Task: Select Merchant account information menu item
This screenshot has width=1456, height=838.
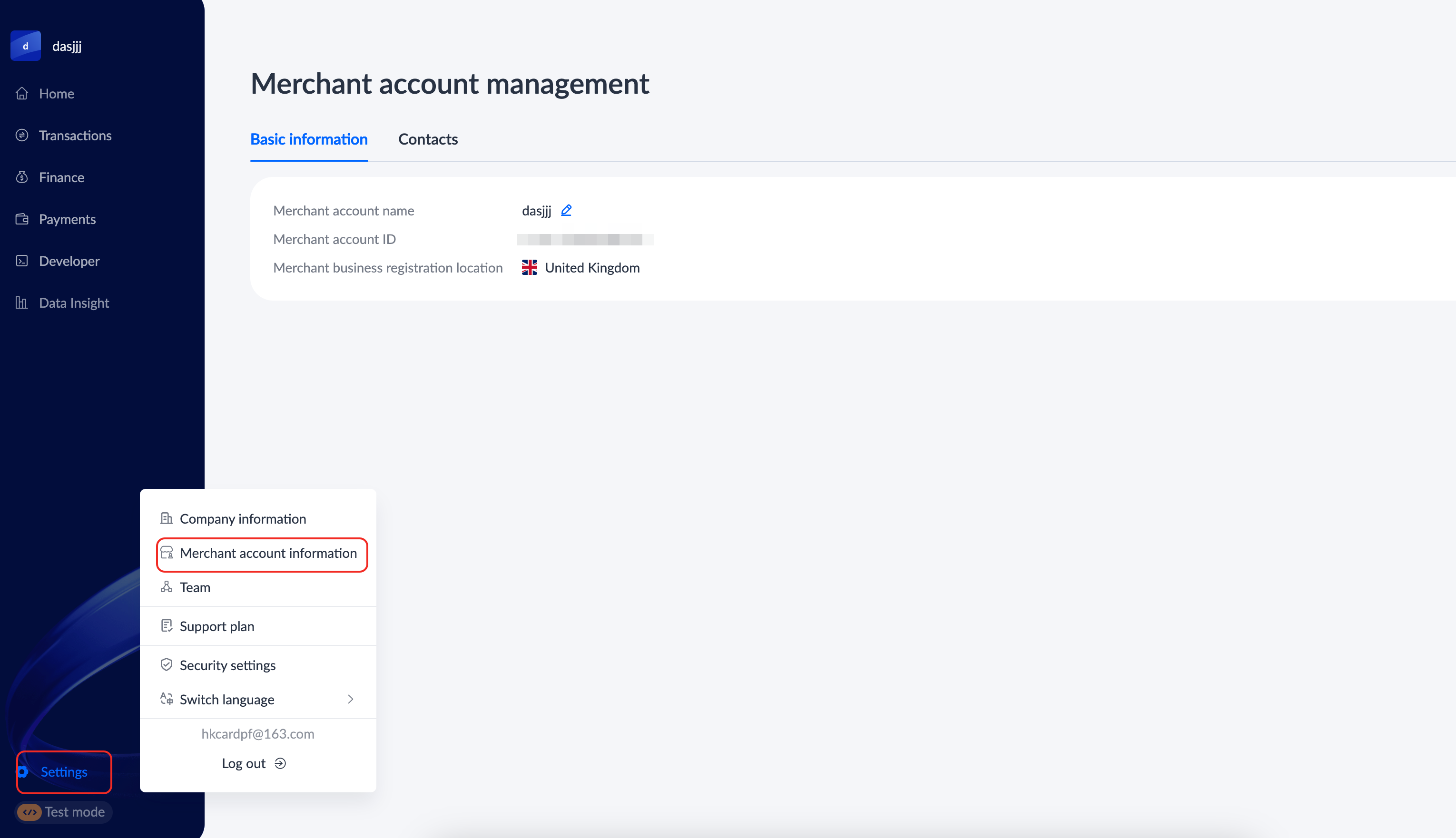Action: tap(268, 553)
